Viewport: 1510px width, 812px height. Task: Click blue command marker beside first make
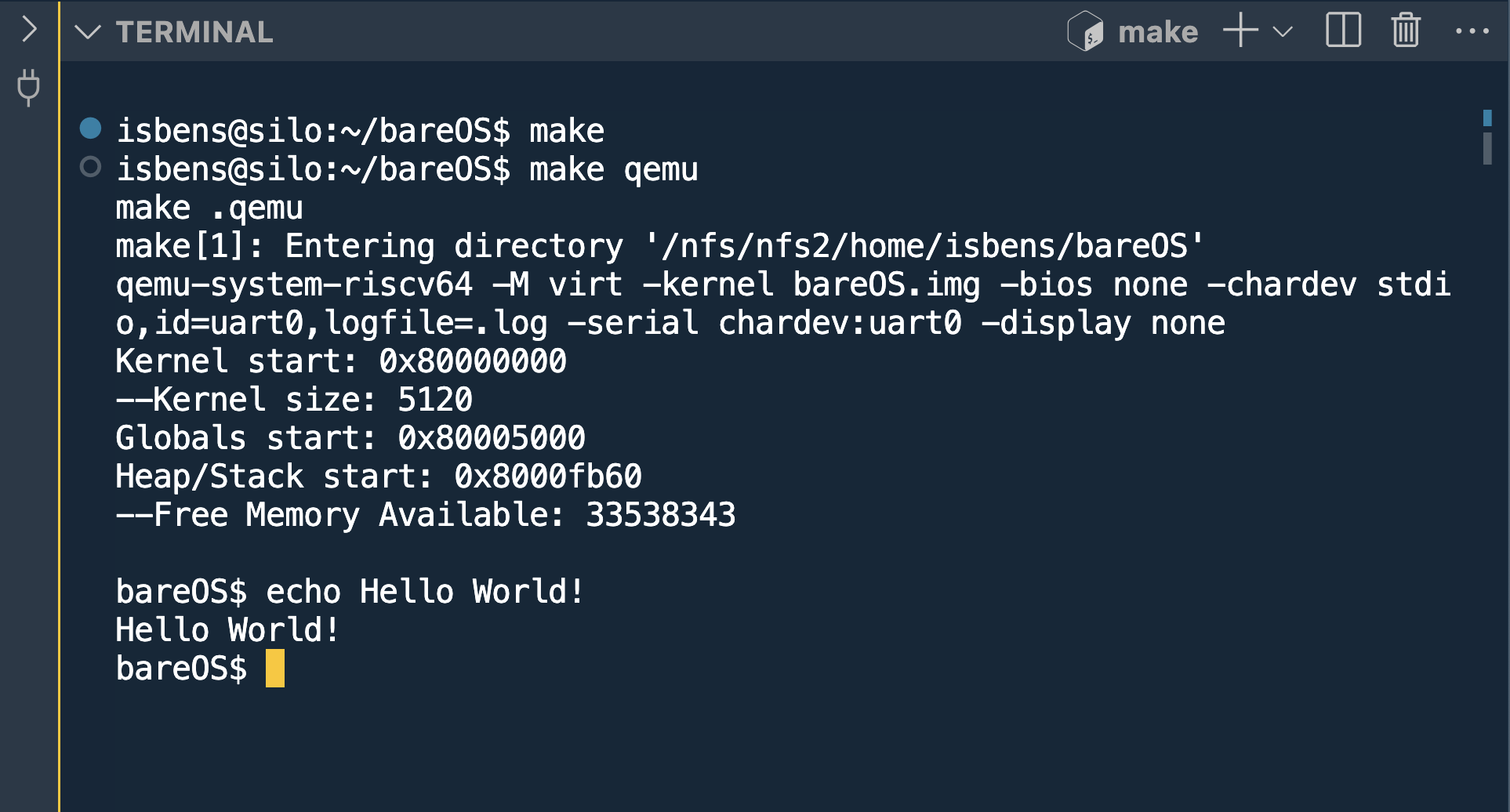pos(91,128)
